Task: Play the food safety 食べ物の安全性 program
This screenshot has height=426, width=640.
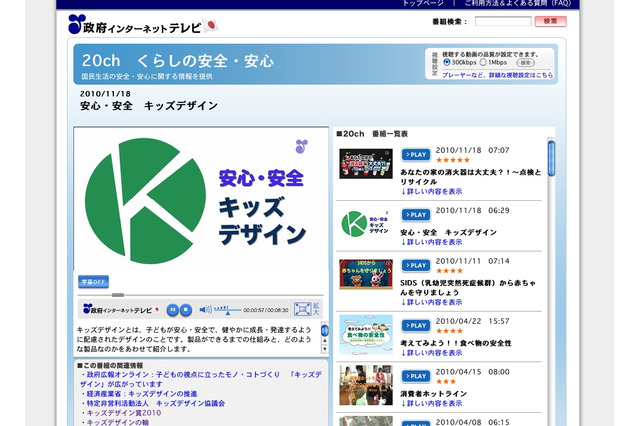Action: pos(416,326)
